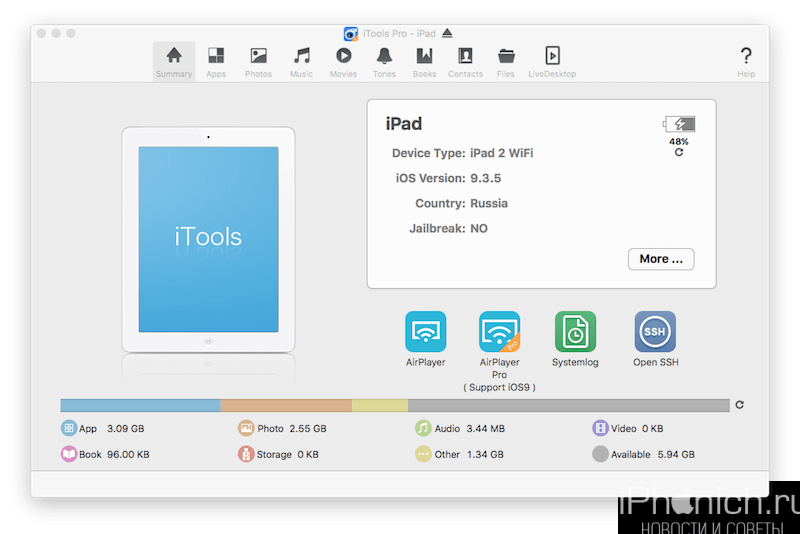Click Country value "Russia"

(489, 203)
